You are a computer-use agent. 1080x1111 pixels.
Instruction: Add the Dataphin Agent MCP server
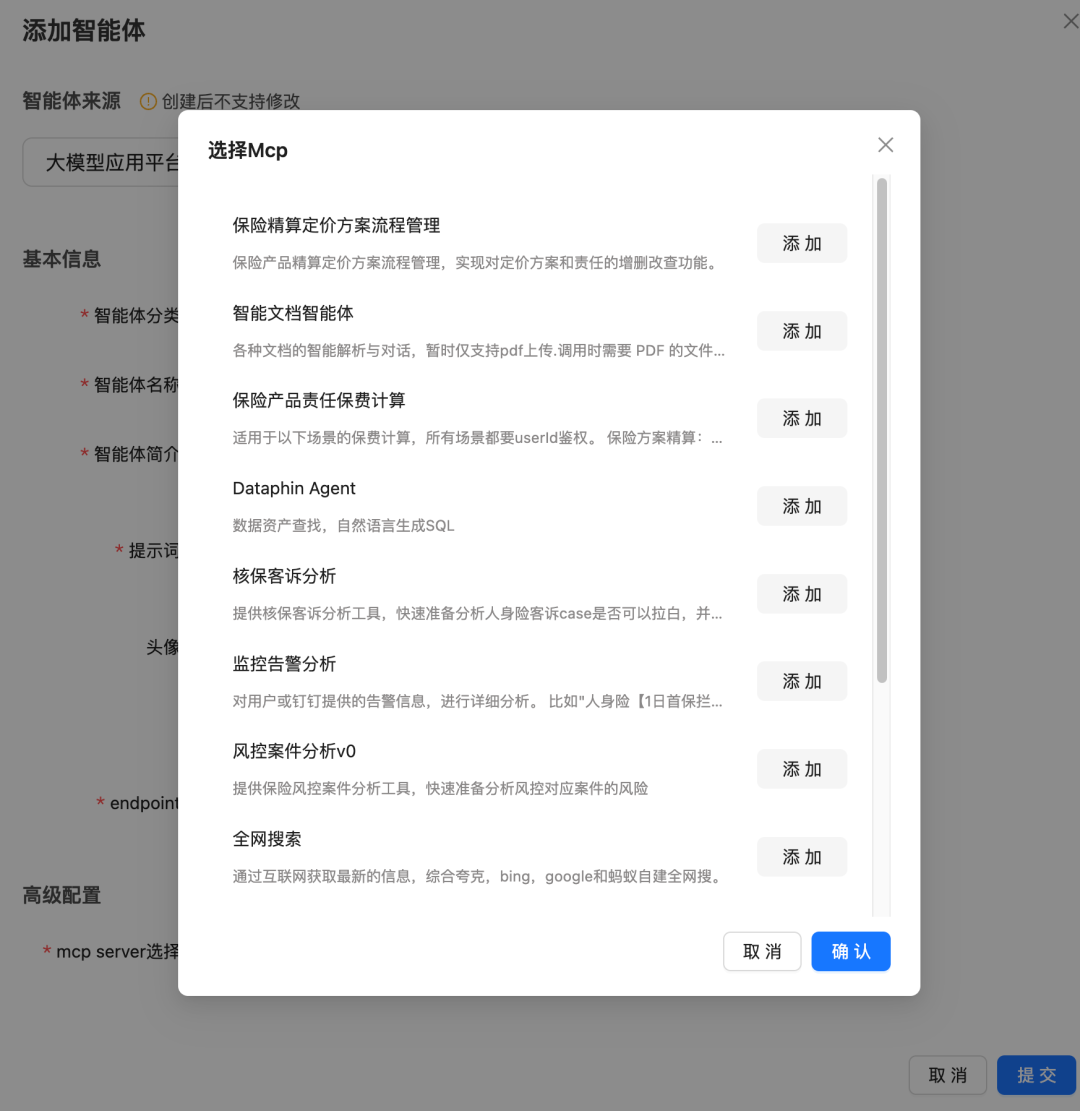point(801,506)
